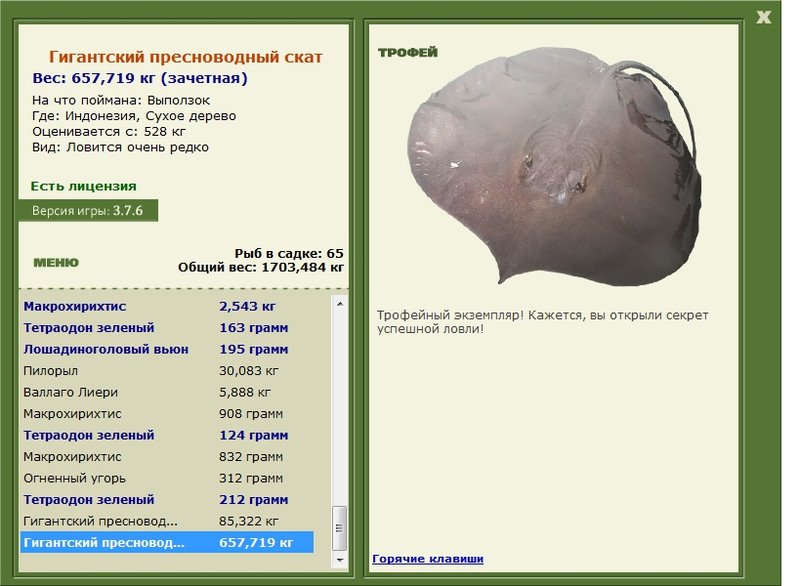
Task: Click the Версия игры: 3.7.6 label
Action: (x=88, y=211)
